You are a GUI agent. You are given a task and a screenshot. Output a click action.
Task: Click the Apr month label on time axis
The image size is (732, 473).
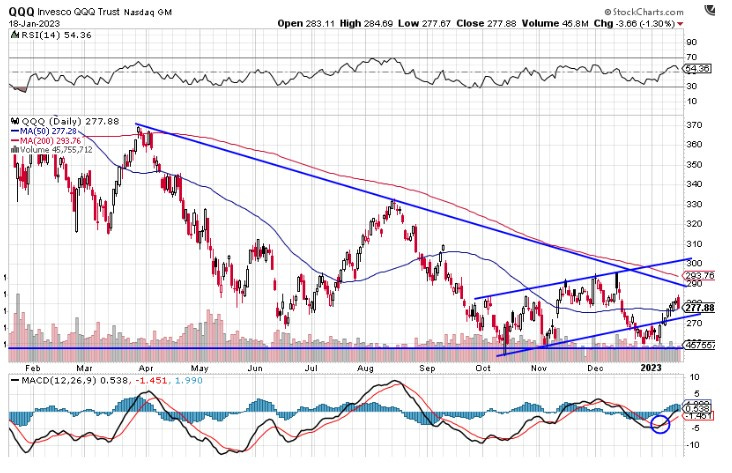(x=145, y=368)
